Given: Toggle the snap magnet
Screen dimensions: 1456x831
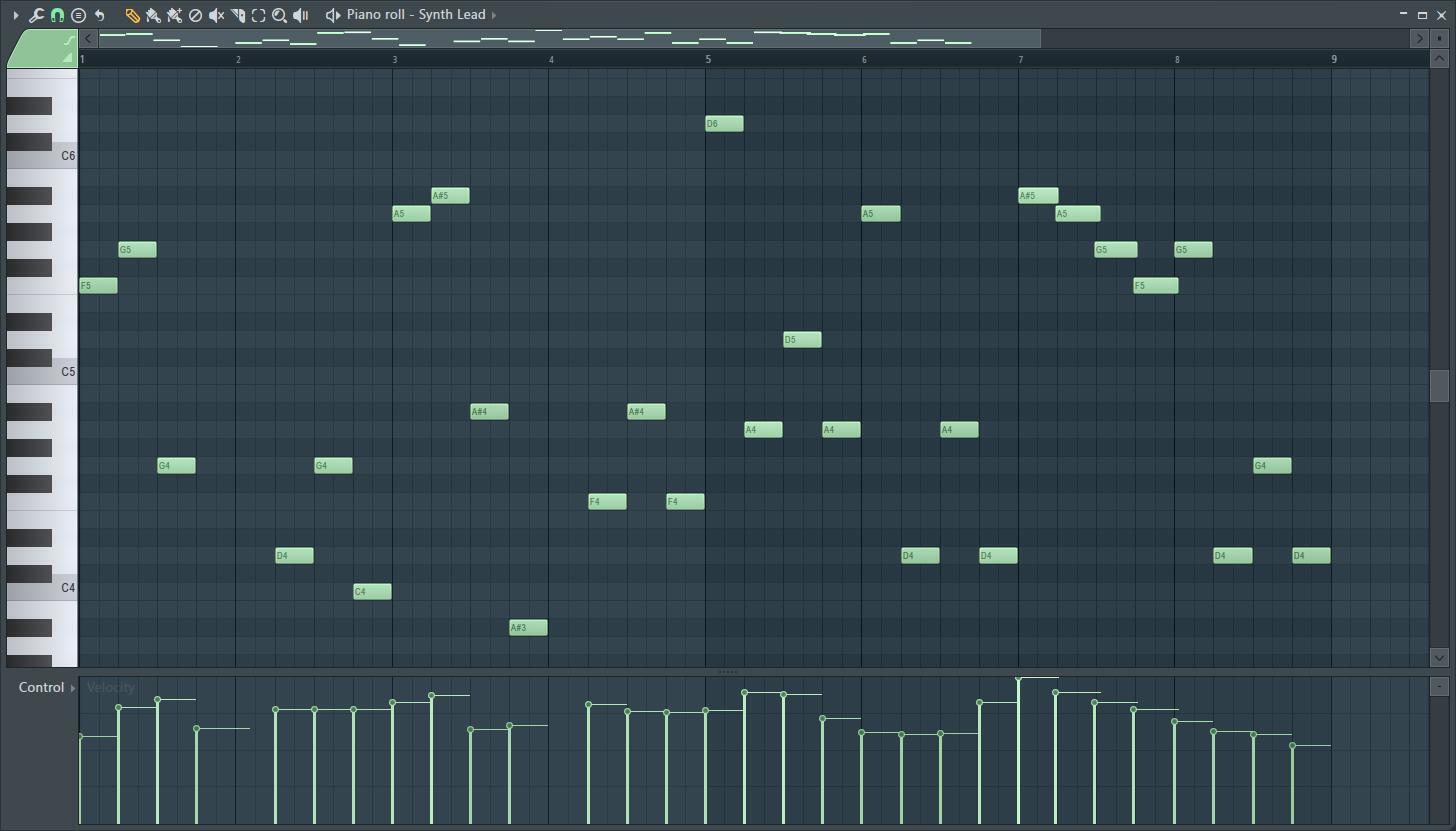Looking at the screenshot, I should coord(58,14).
